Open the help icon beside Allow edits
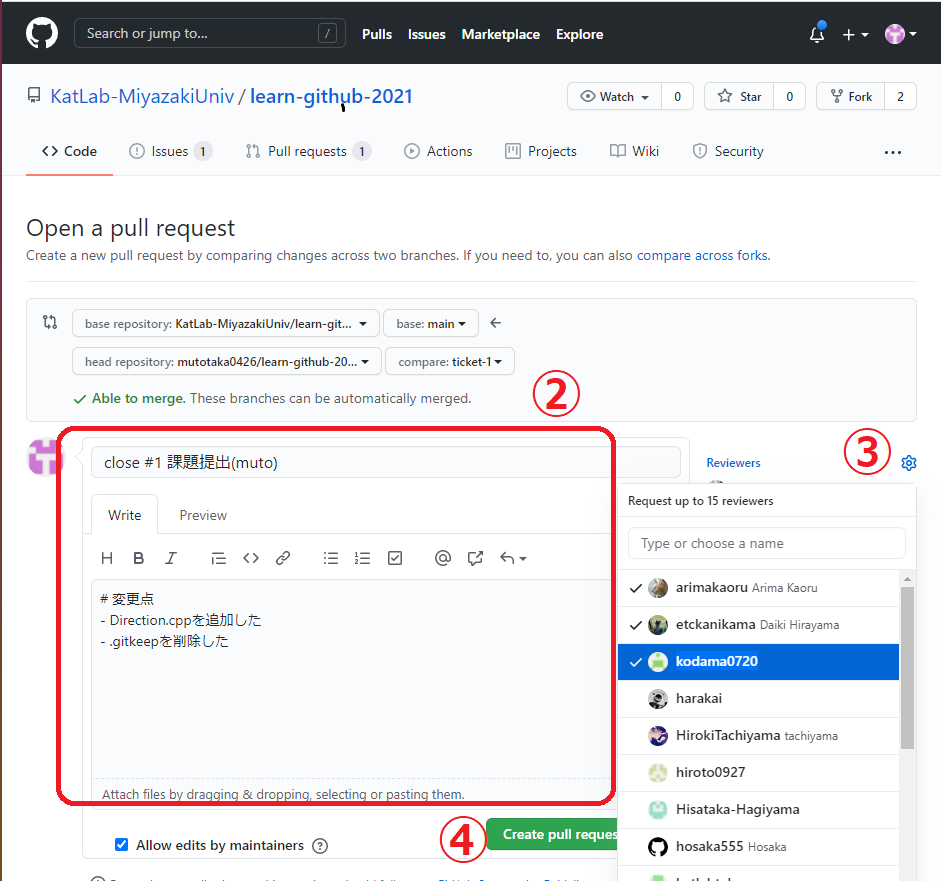The height and width of the screenshot is (881, 941). point(320,846)
